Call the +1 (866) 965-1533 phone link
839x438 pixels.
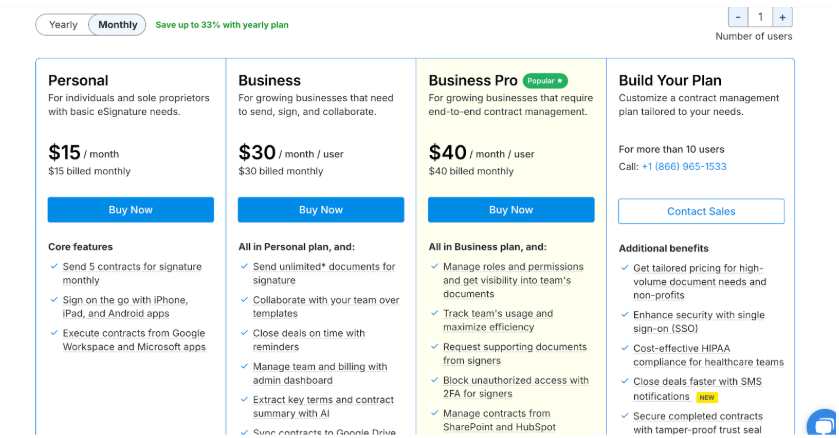pyautogui.click(x=684, y=167)
